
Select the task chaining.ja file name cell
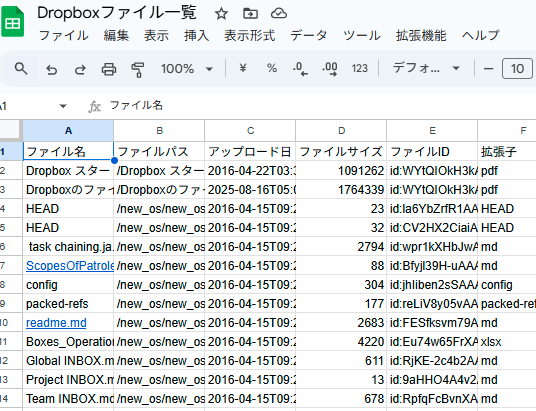click(68, 247)
